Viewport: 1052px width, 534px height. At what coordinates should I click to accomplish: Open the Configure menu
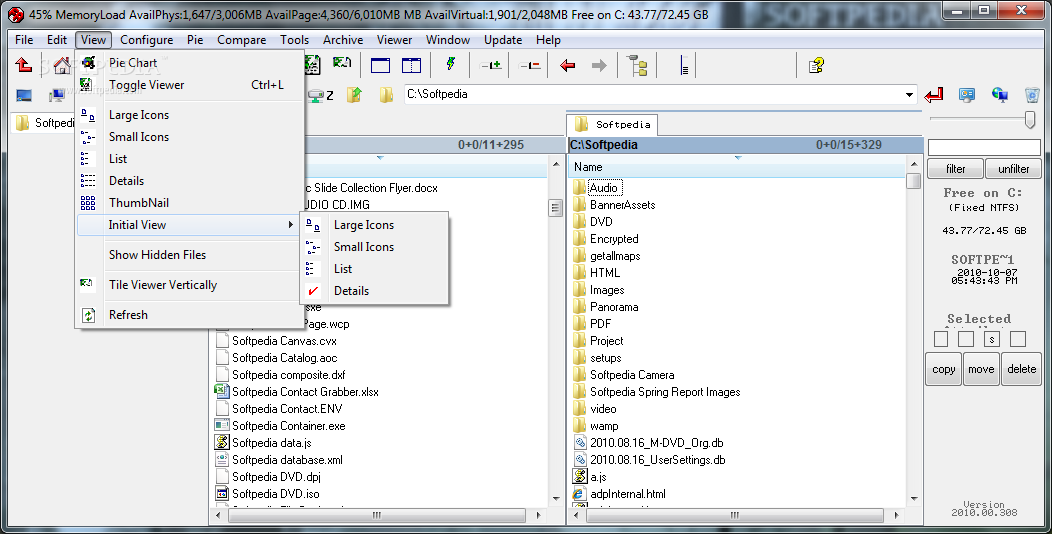point(146,40)
